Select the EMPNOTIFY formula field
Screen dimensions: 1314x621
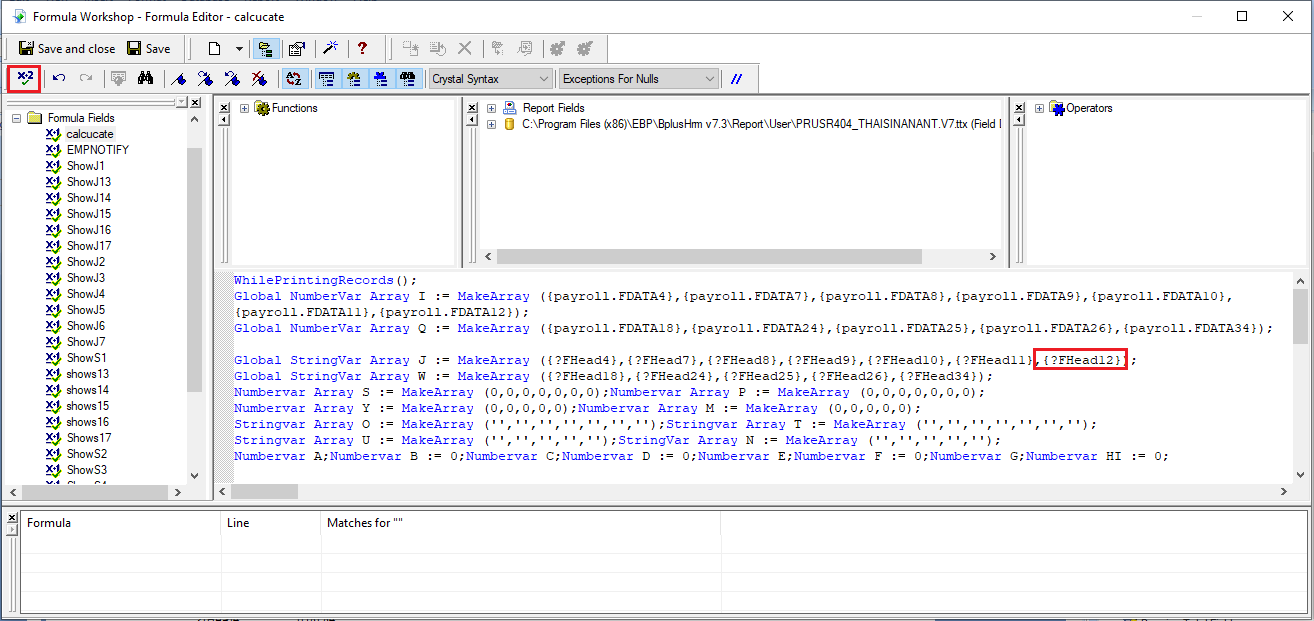pos(97,150)
